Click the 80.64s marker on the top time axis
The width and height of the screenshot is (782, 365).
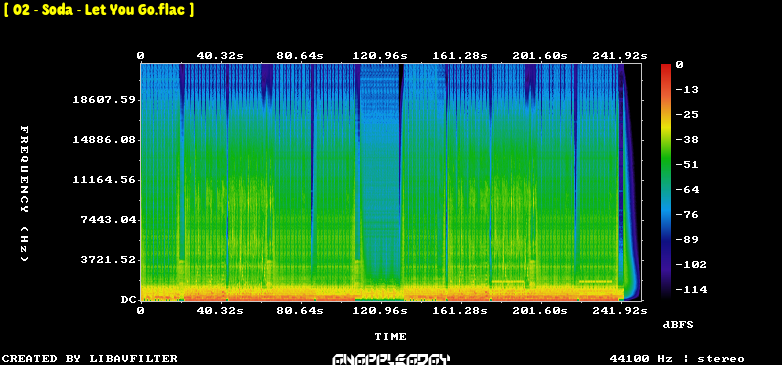coord(300,55)
